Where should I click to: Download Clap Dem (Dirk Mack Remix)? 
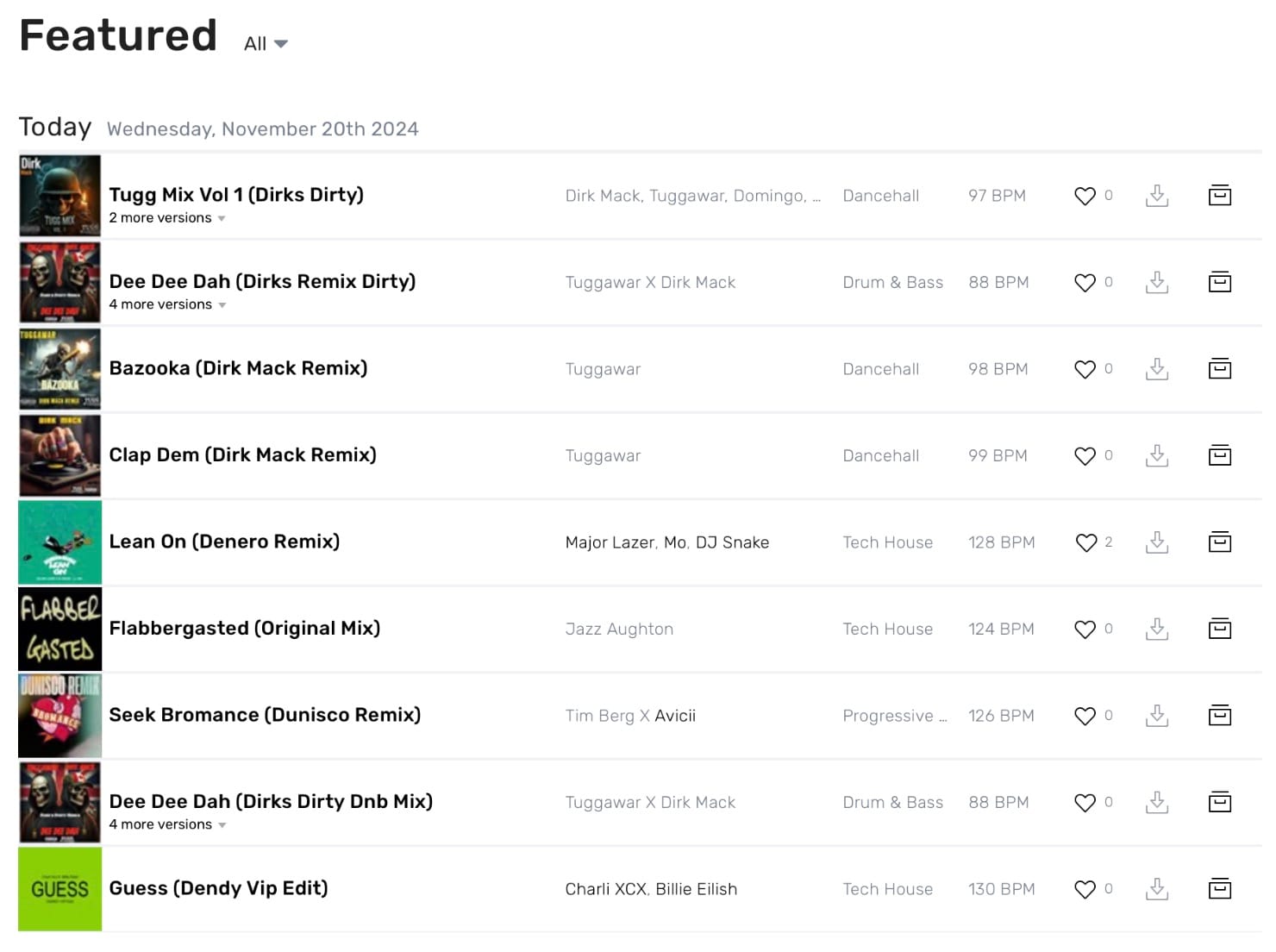(x=1156, y=455)
